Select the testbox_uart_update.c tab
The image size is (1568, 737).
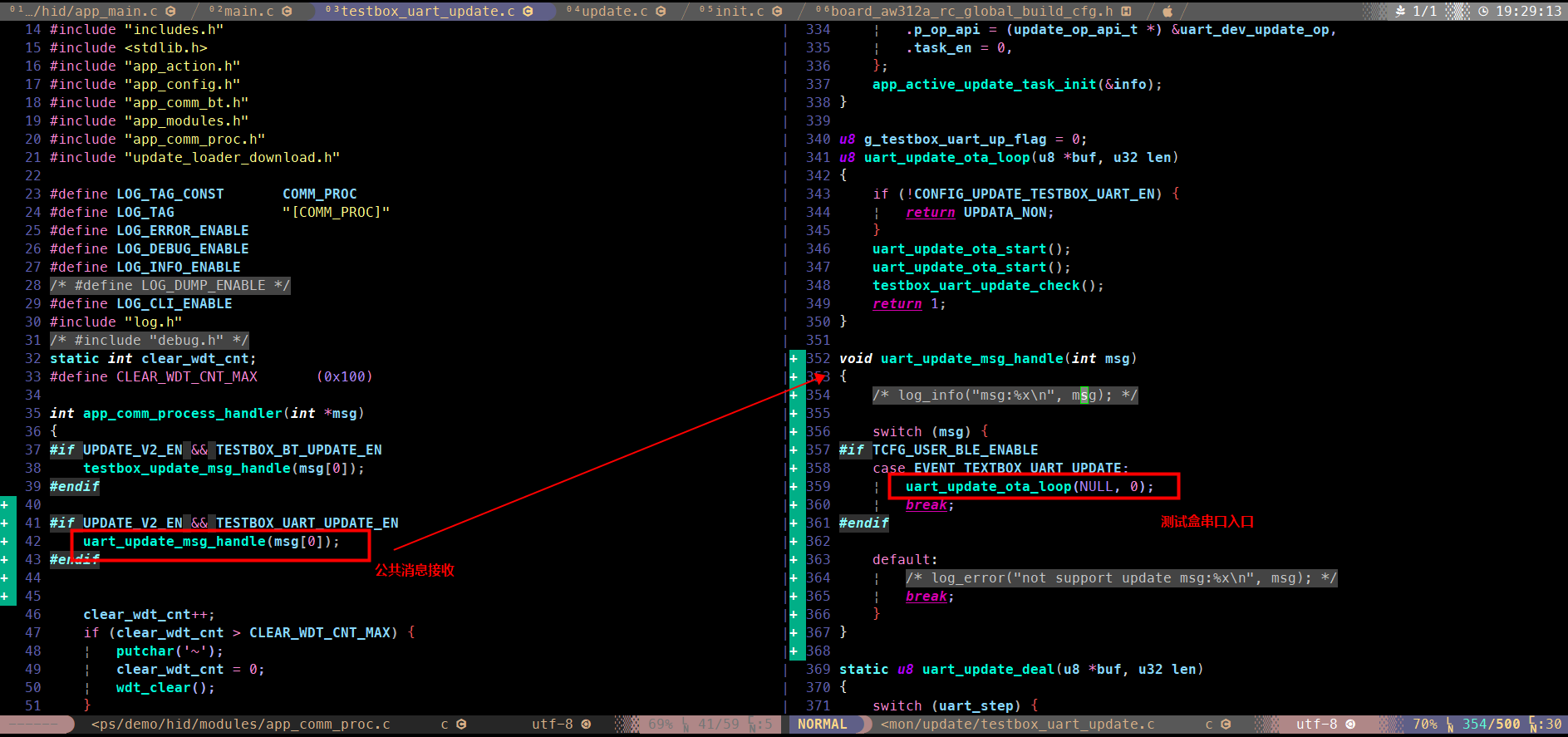[x=429, y=11]
